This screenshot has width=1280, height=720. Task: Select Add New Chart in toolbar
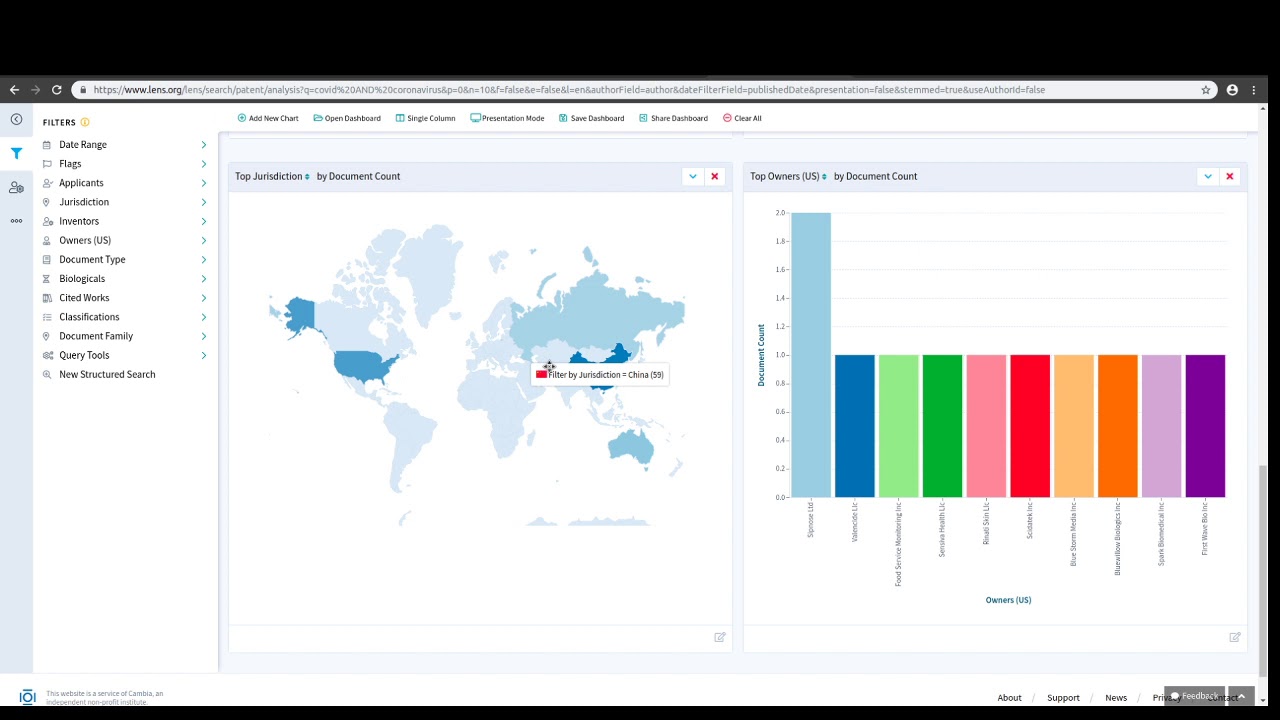pos(268,118)
